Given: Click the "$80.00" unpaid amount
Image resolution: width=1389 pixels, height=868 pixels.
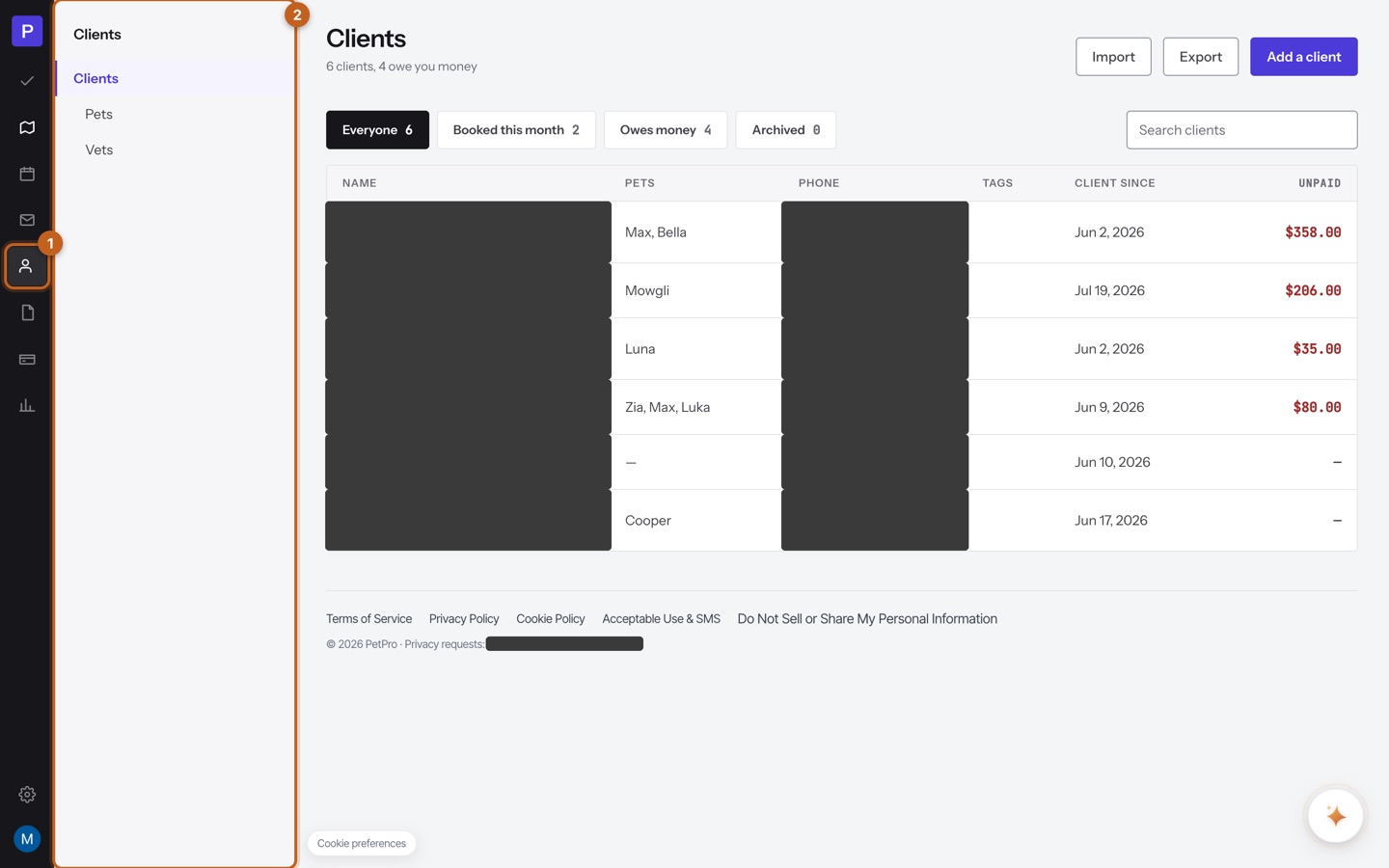Looking at the screenshot, I should 1317,407.
